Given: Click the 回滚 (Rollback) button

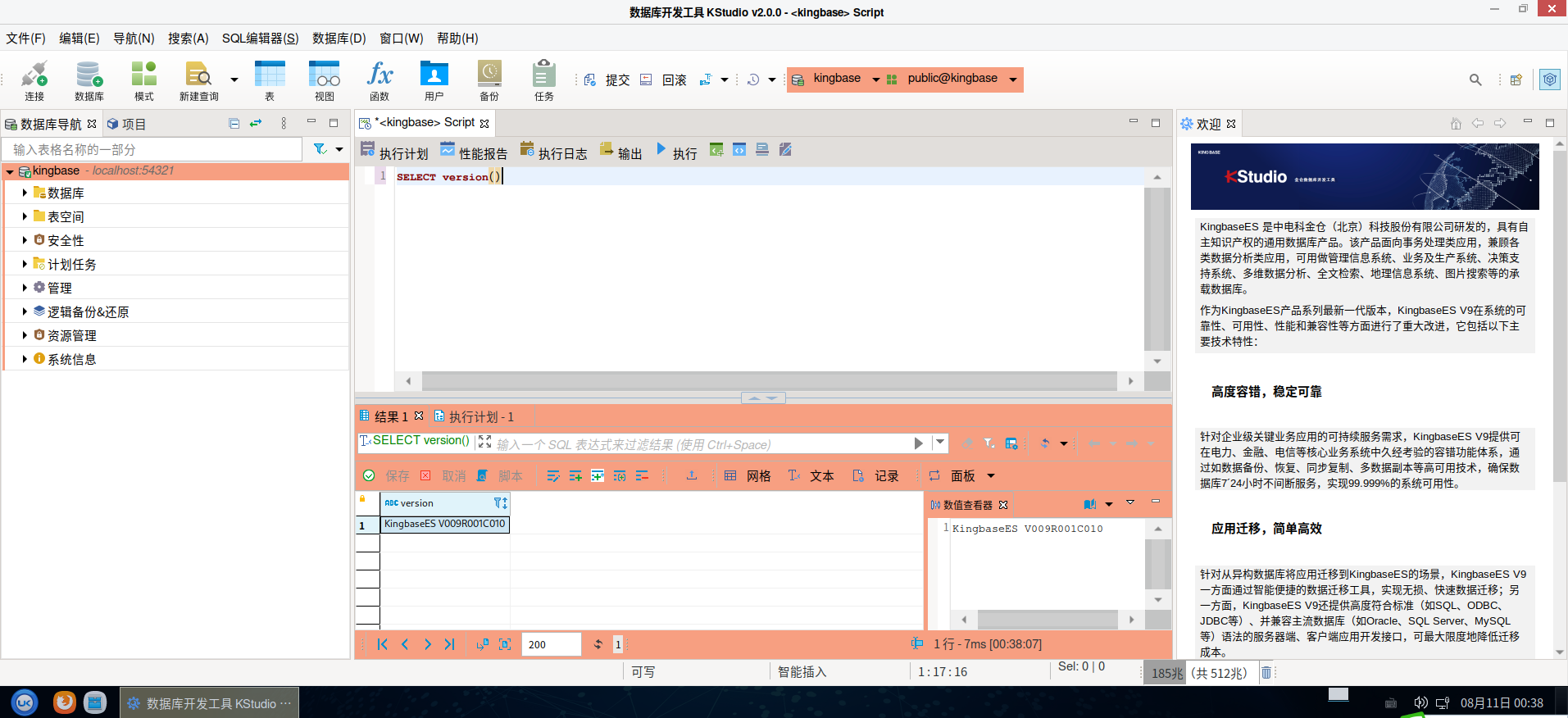Looking at the screenshot, I should [663, 80].
